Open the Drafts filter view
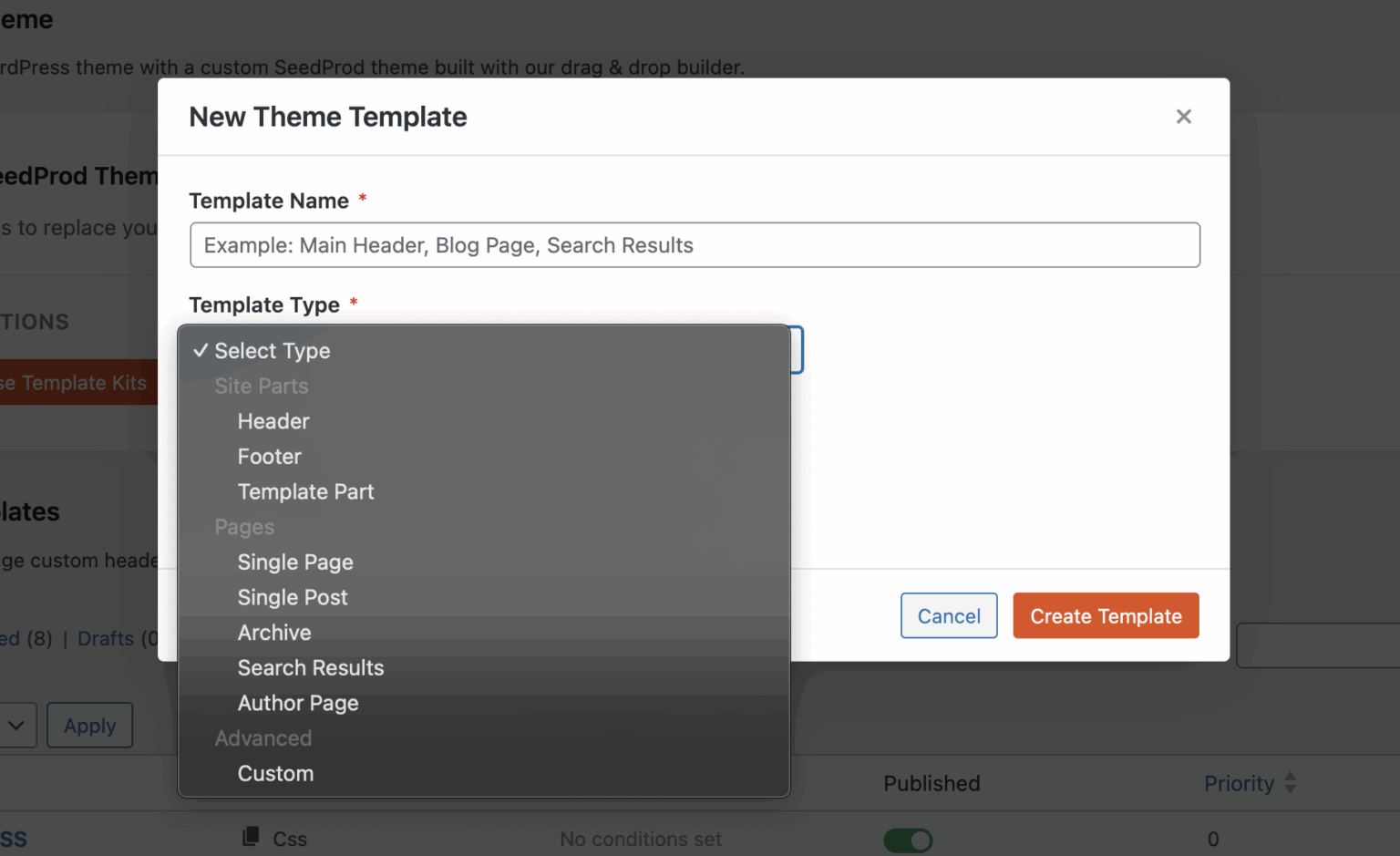1400x856 pixels. pyautogui.click(x=106, y=638)
